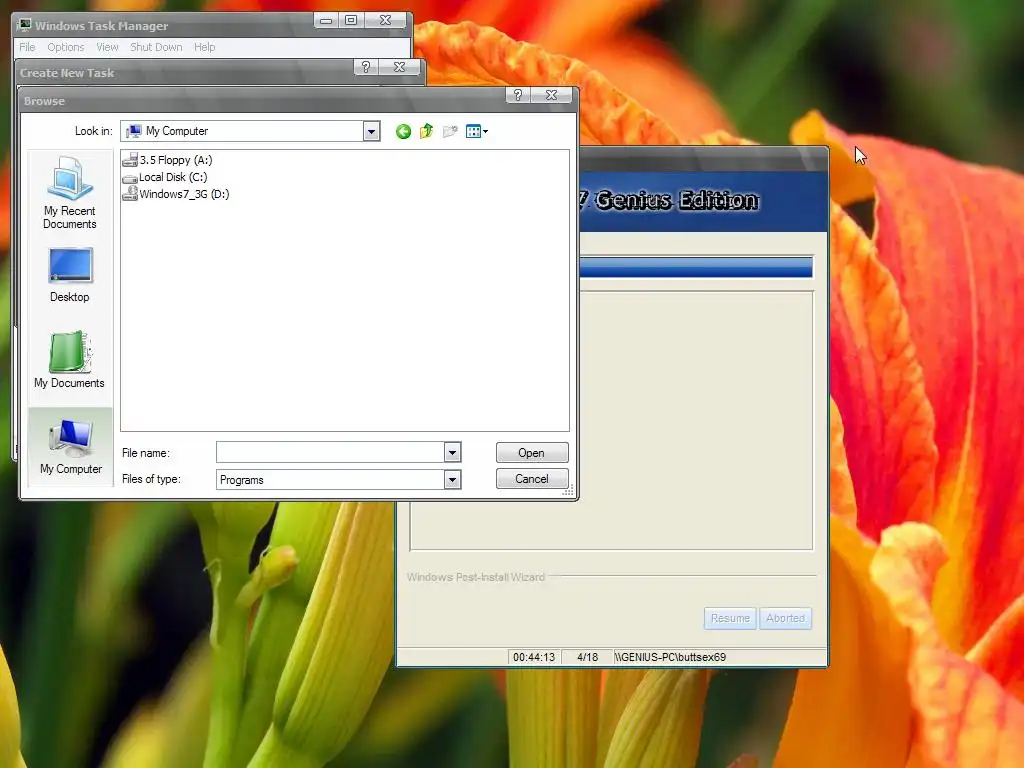The image size is (1024, 768).
Task: Close the Windows Task Manager window
Action: (x=385, y=20)
